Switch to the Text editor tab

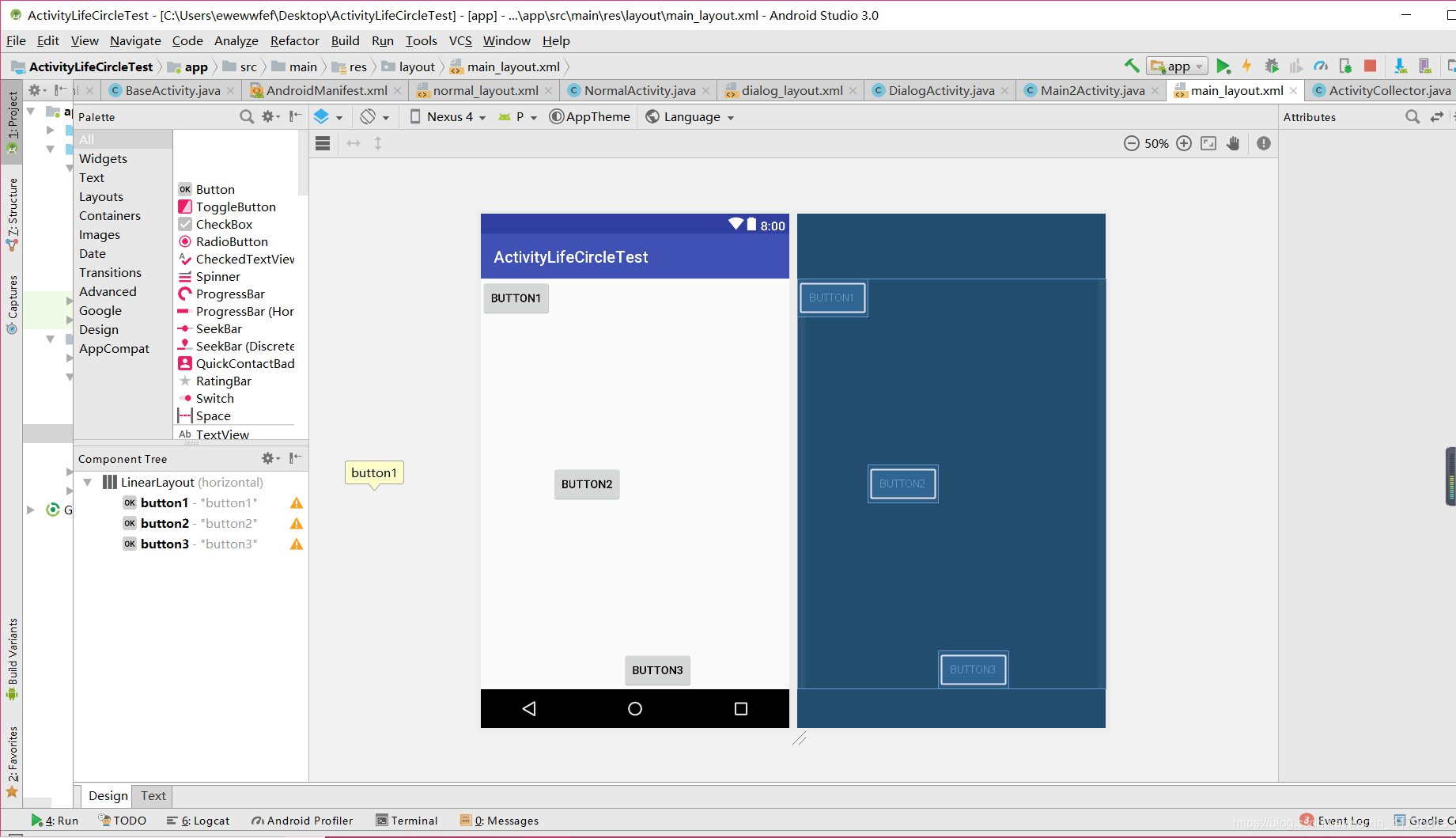click(153, 795)
